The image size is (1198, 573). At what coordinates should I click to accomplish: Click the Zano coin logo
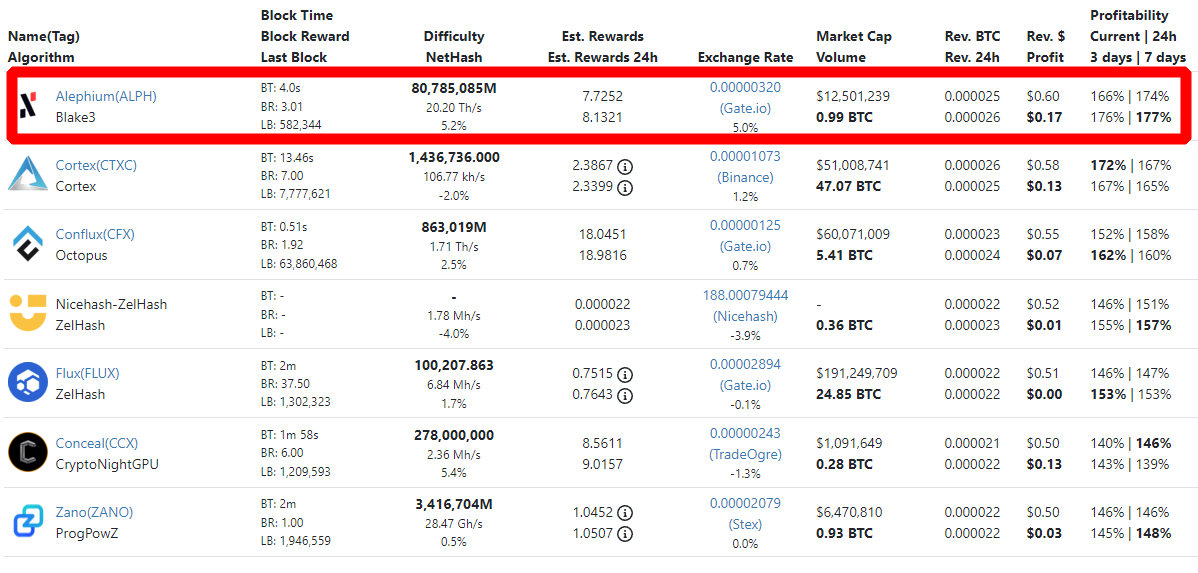28,522
